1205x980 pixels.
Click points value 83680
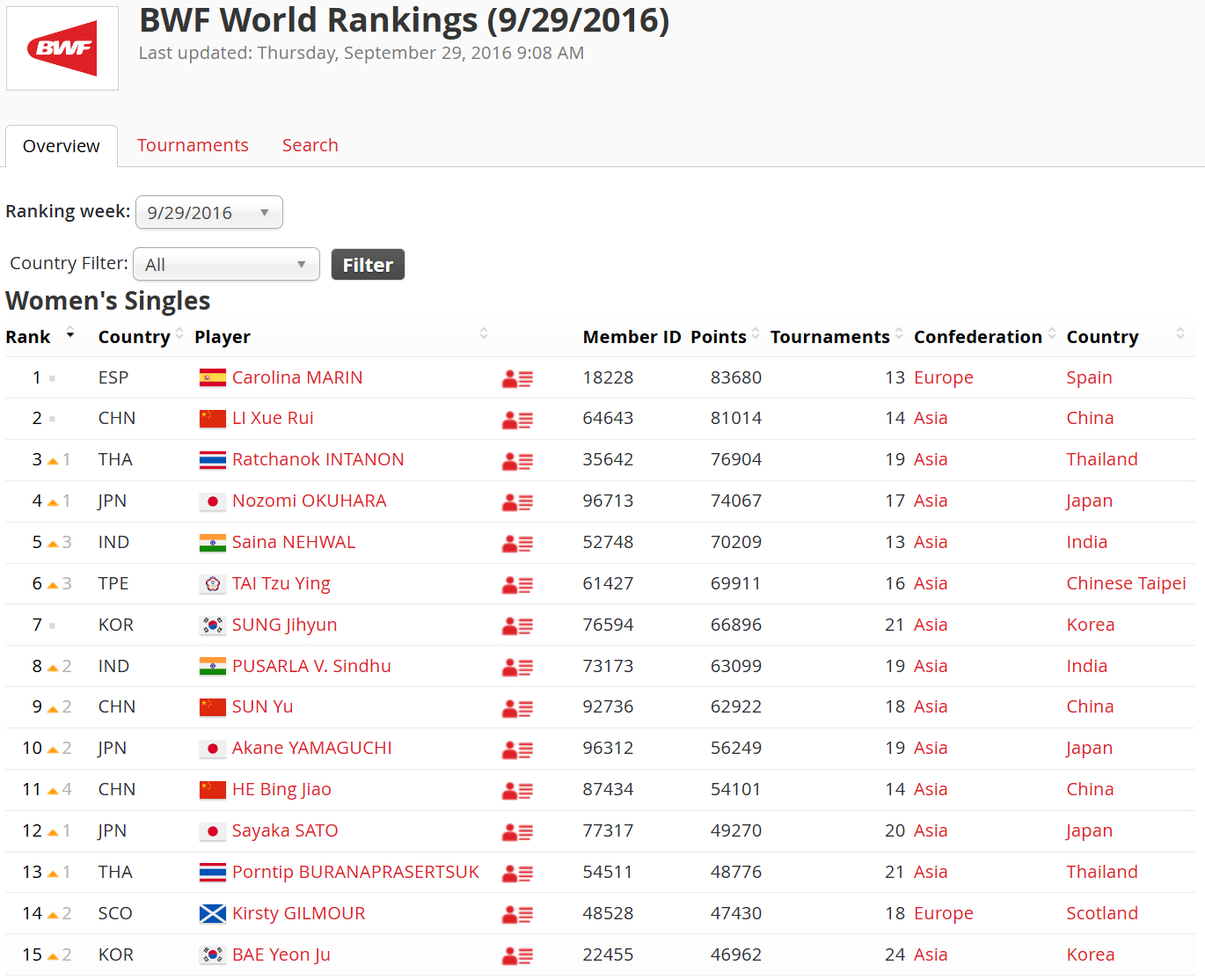coord(736,377)
